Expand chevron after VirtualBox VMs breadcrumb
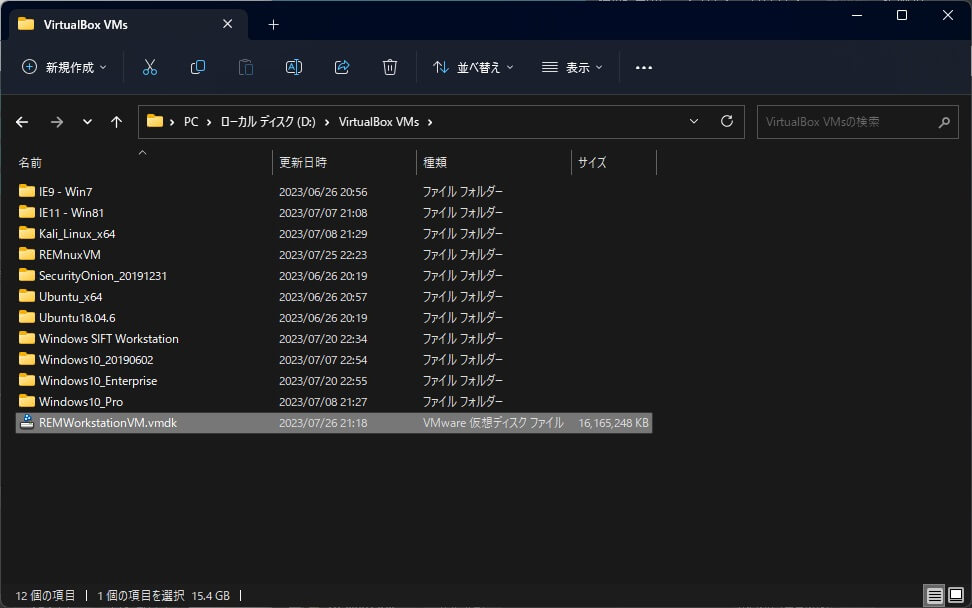 coord(430,122)
